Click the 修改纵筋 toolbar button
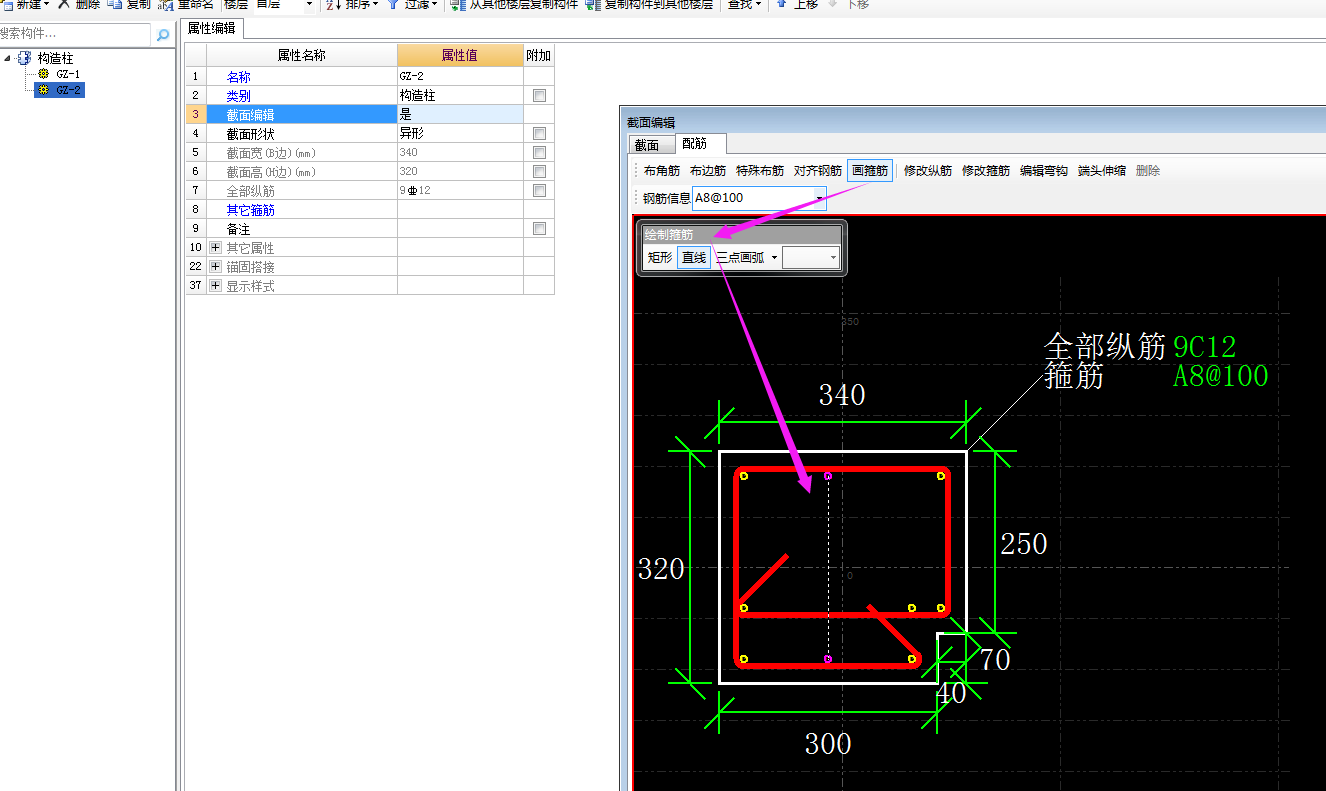Image resolution: width=1326 pixels, height=791 pixels. pos(928,170)
